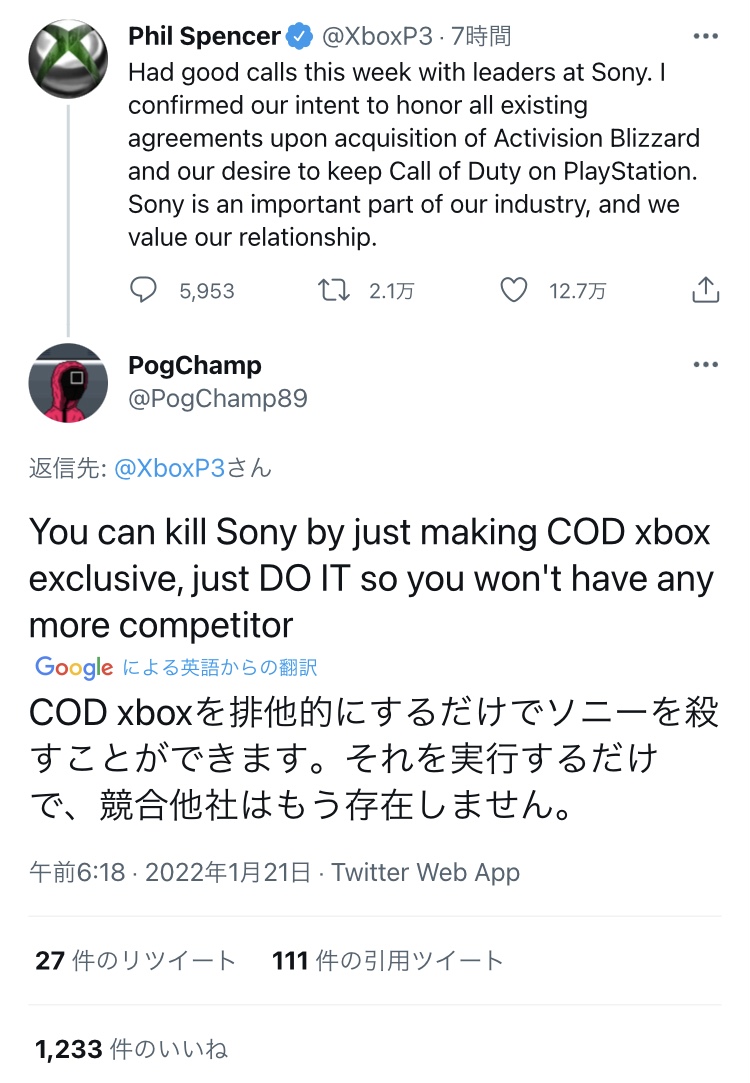750x1083 pixels.
Task: Click the PogChamp display name
Action: 195,366
